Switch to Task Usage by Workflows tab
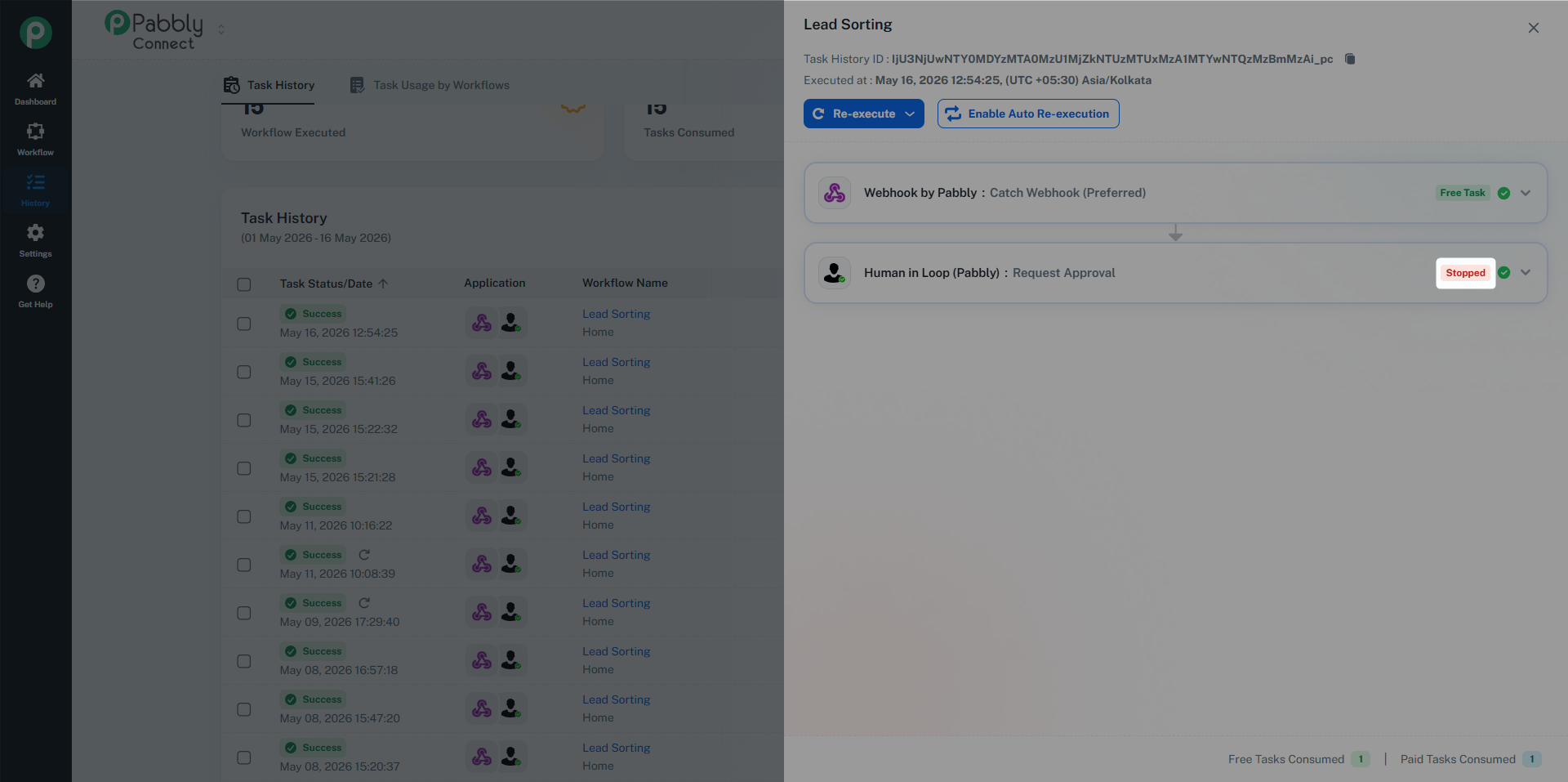 click(430, 85)
